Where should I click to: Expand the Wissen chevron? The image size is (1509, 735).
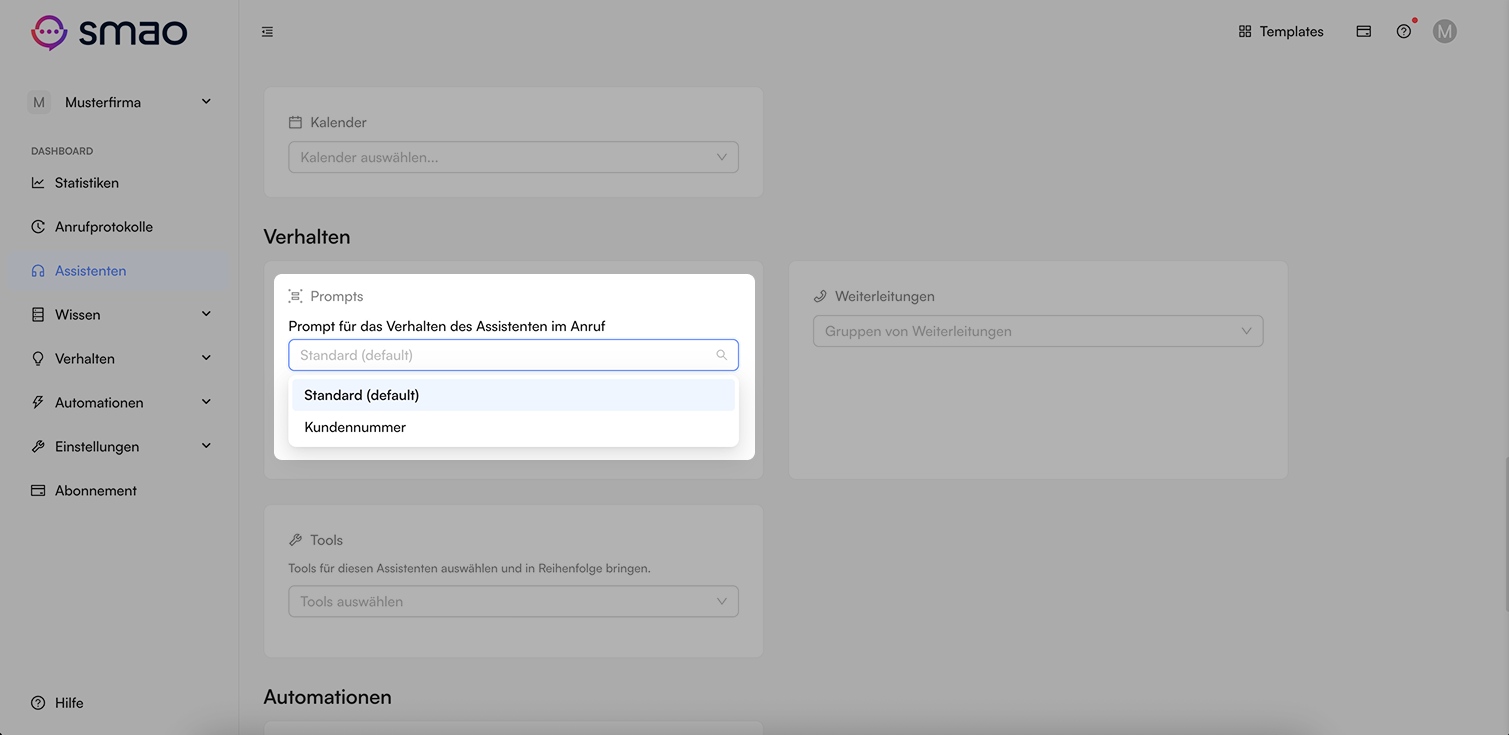coord(206,314)
